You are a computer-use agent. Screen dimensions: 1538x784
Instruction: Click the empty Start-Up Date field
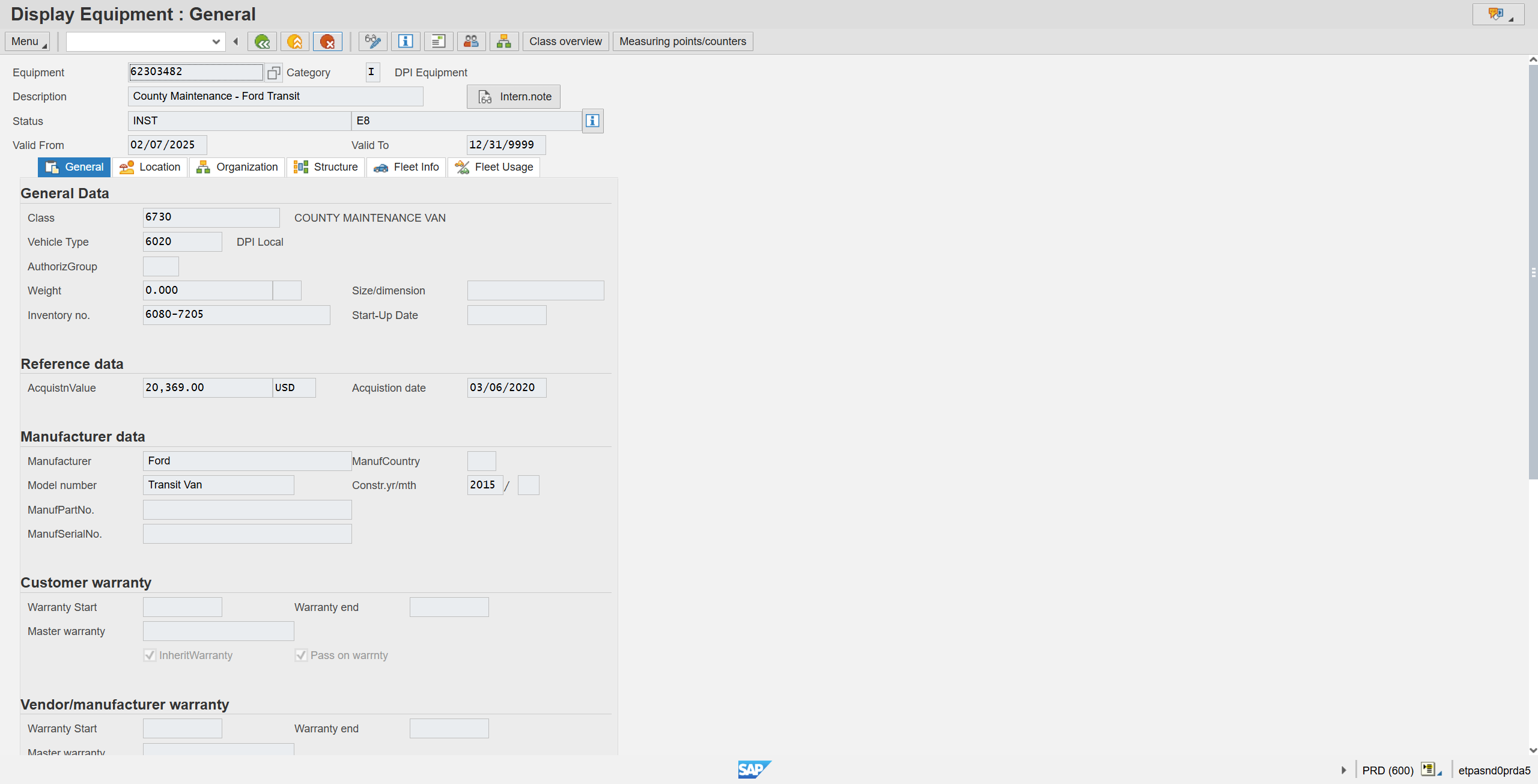coord(507,315)
